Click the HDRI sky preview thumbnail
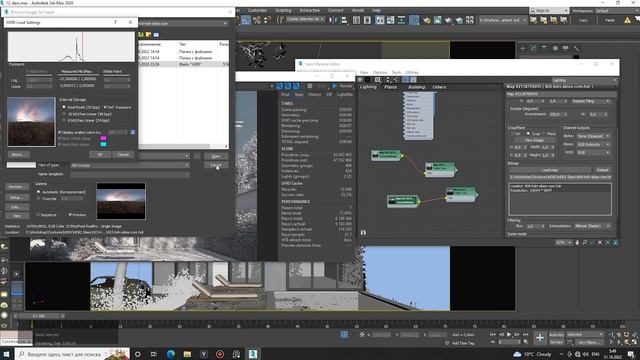Viewport: 640px width, 360px height. click(31, 122)
